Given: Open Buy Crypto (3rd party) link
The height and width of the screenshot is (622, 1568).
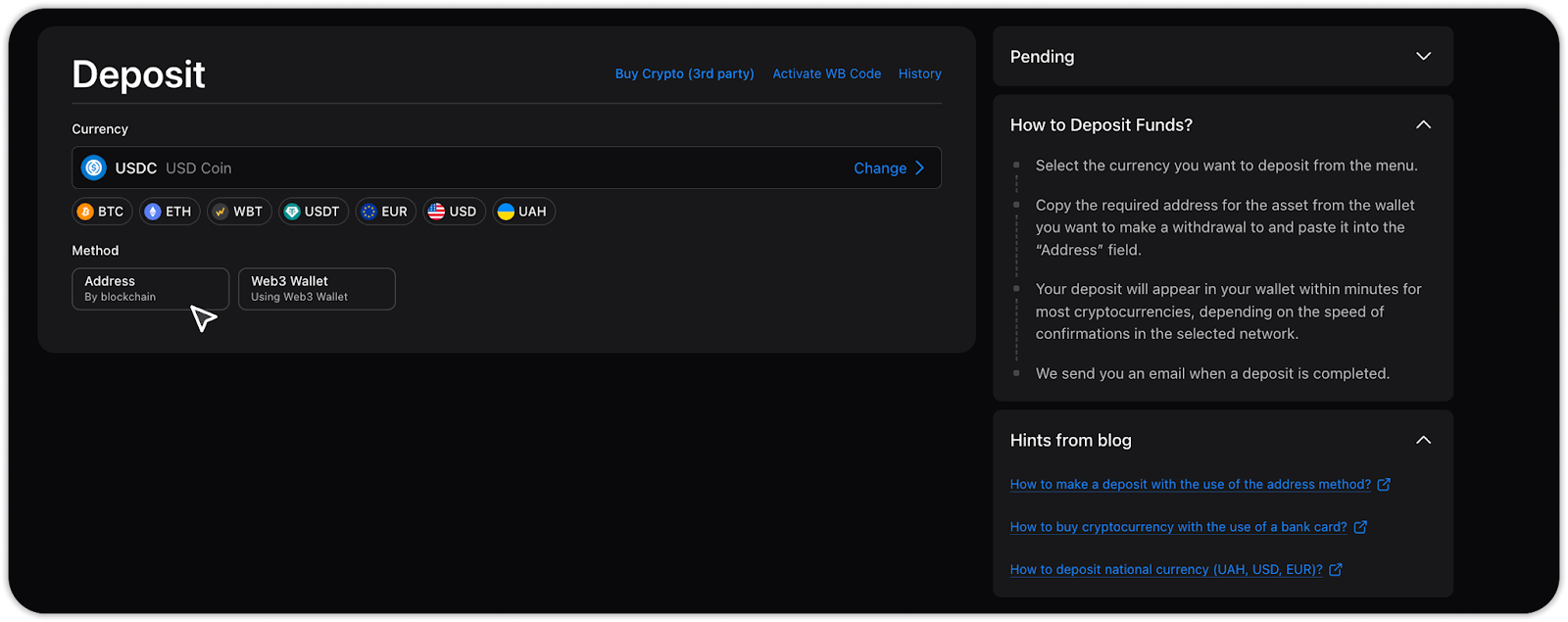Looking at the screenshot, I should tap(684, 73).
